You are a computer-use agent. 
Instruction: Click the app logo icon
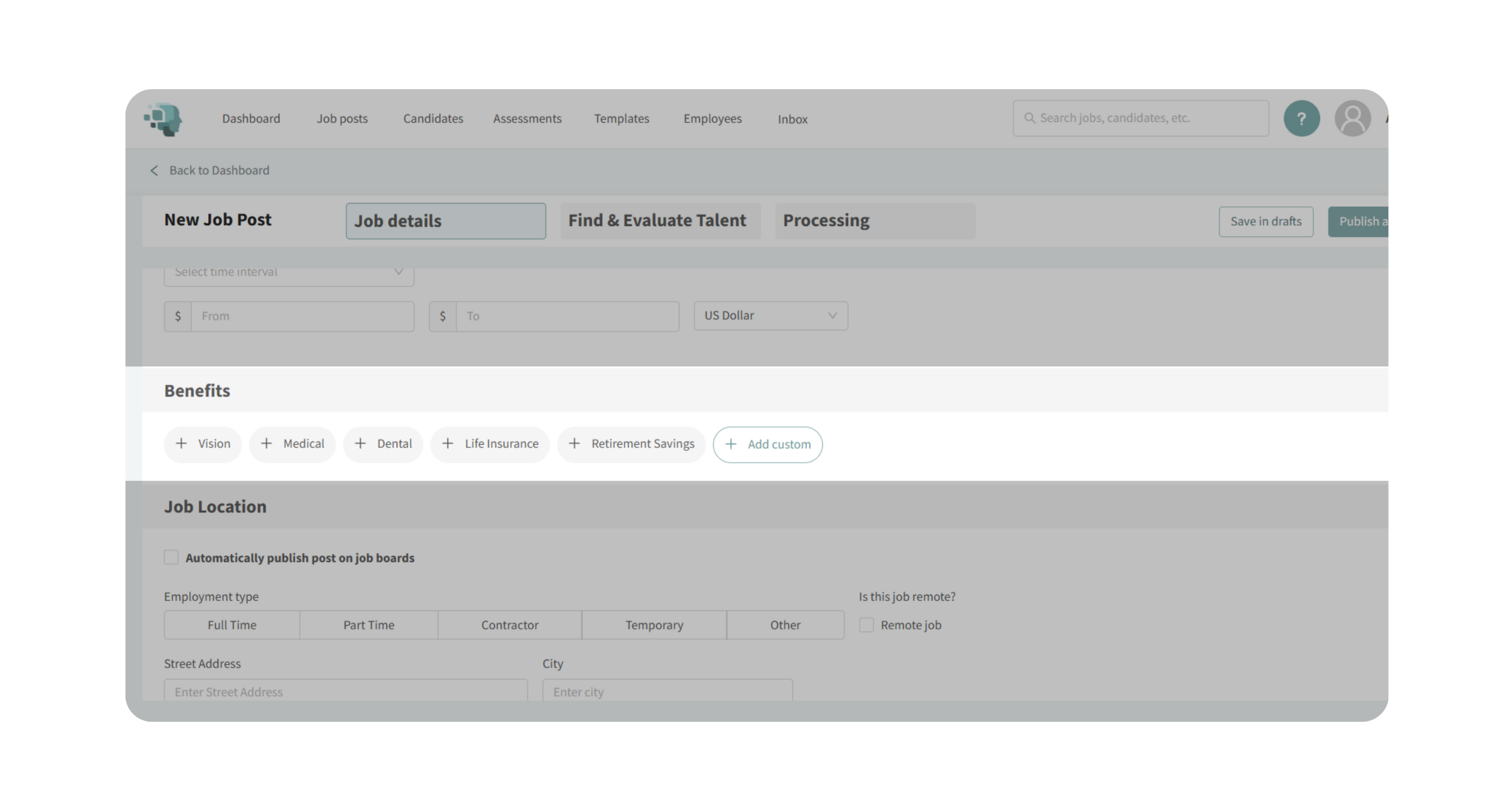[164, 119]
